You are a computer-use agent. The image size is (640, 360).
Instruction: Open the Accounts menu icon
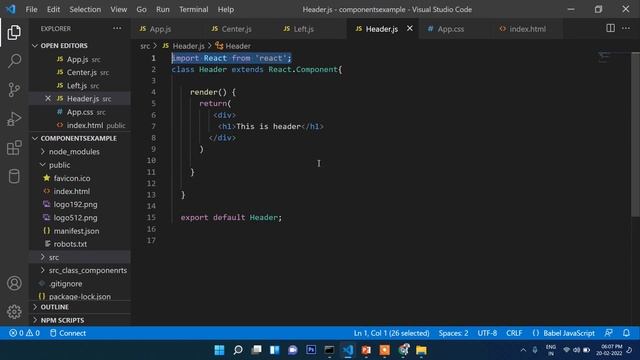pyautogui.click(x=14, y=283)
